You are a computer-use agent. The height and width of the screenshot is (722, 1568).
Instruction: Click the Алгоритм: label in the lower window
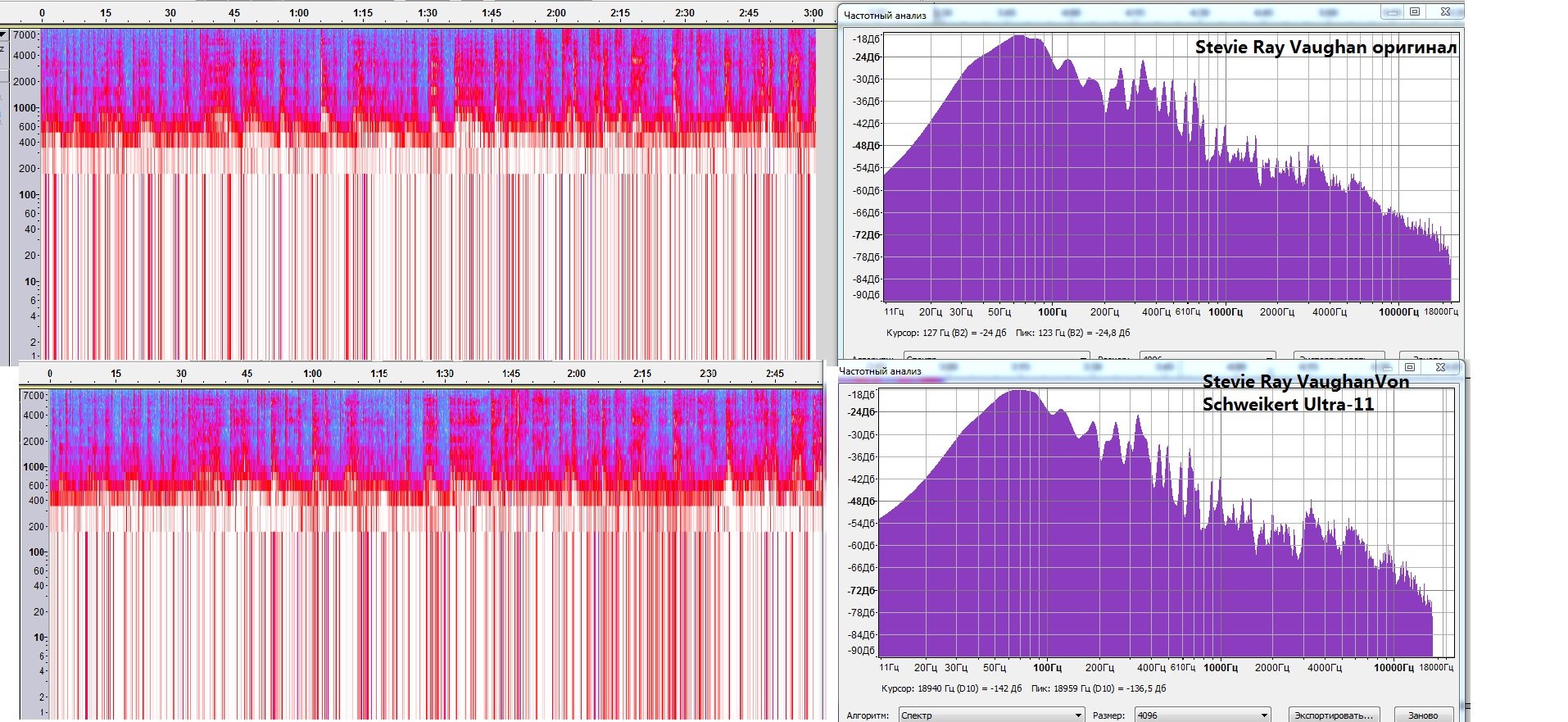(x=868, y=715)
